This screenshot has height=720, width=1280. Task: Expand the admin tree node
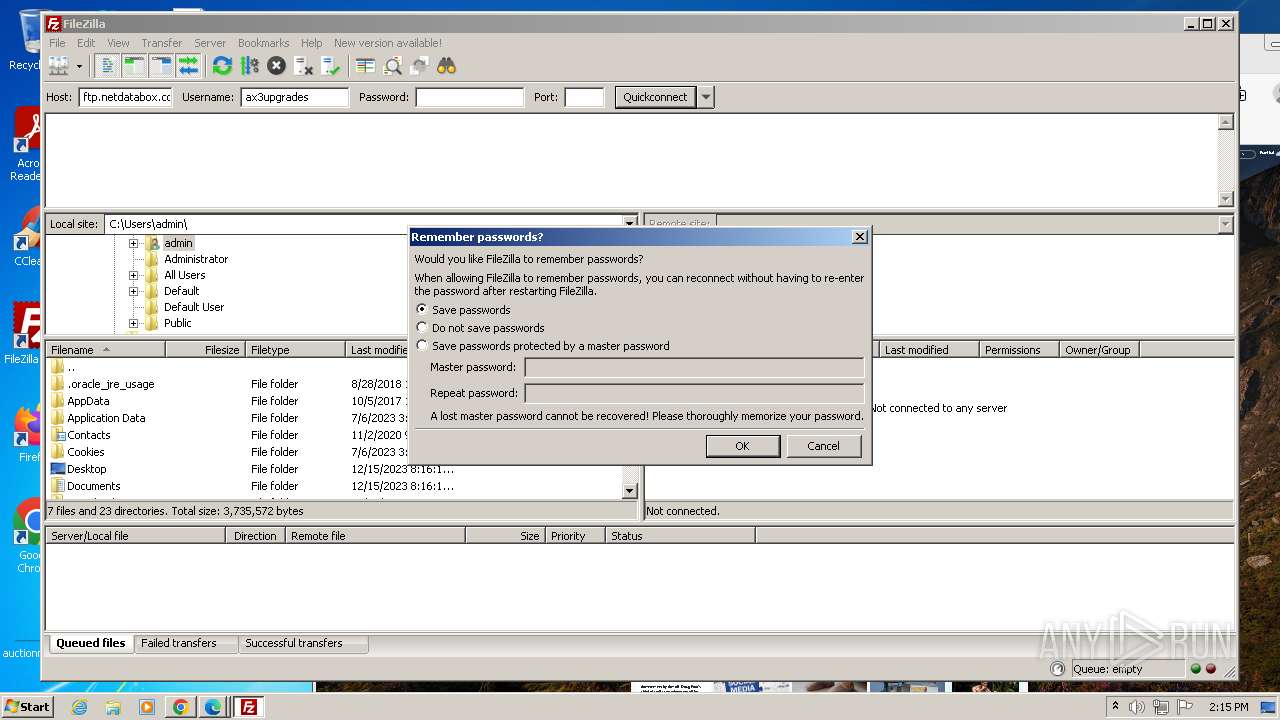pos(133,243)
